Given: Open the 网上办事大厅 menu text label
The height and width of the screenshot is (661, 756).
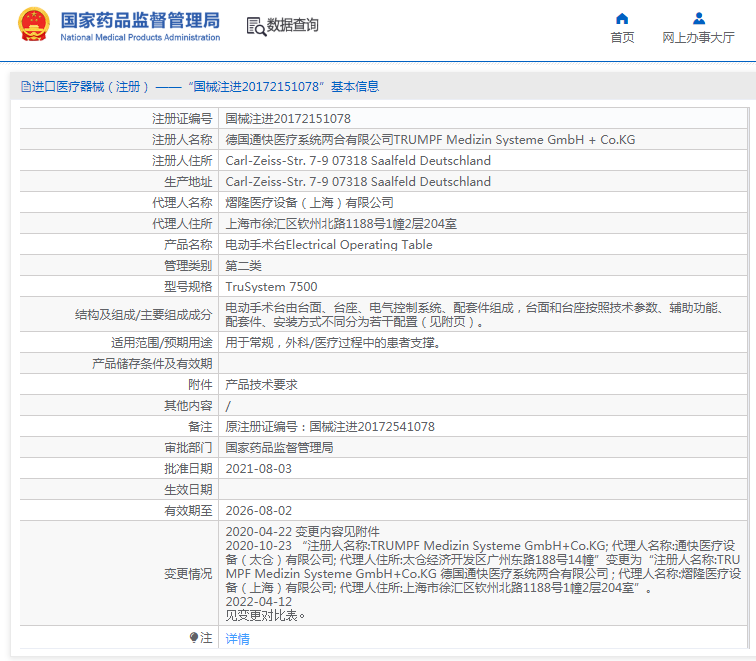Looking at the screenshot, I should click(x=698, y=38).
